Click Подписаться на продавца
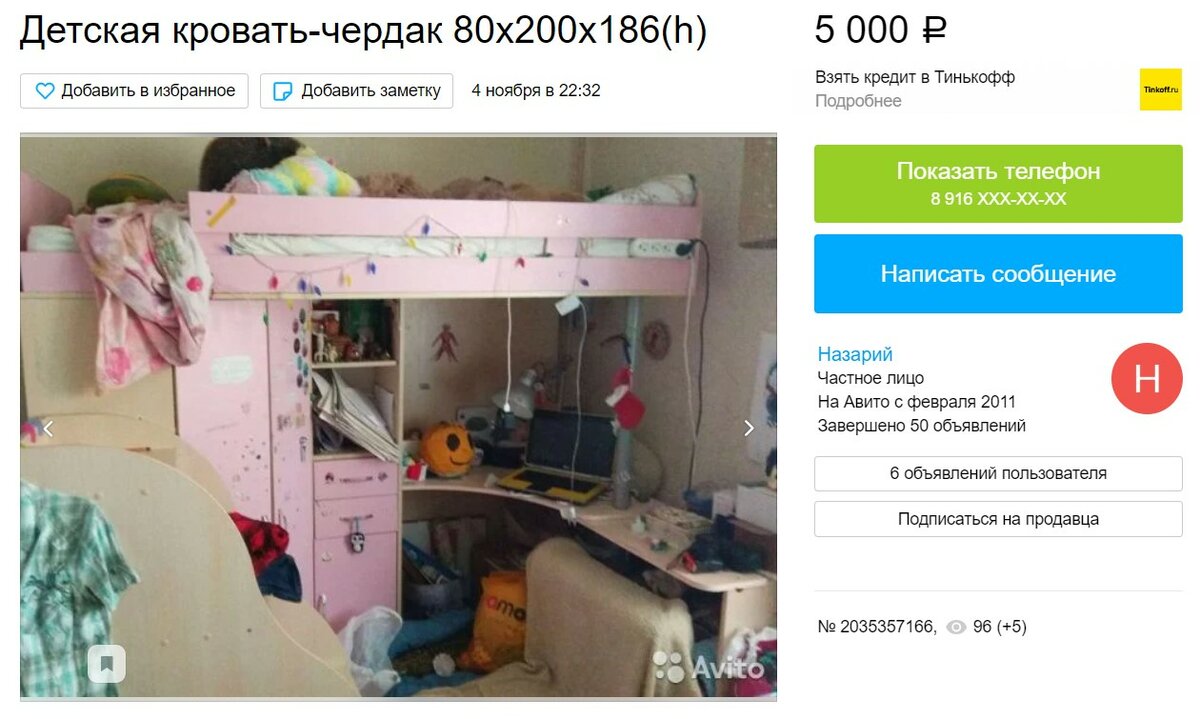The width and height of the screenshot is (1200, 719). tap(998, 519)
